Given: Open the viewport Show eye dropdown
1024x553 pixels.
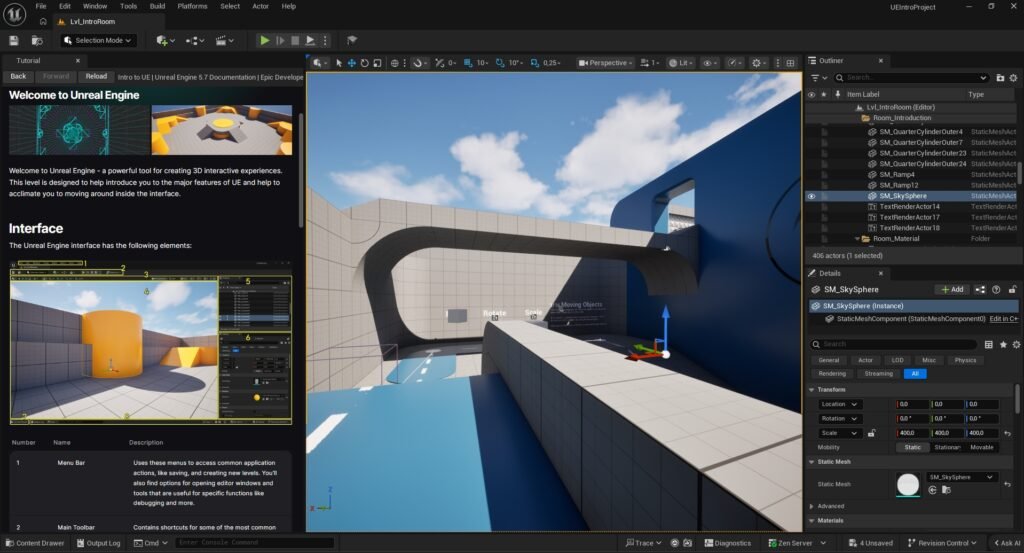Looking at the screenshot, I should (x=709, y=63).
